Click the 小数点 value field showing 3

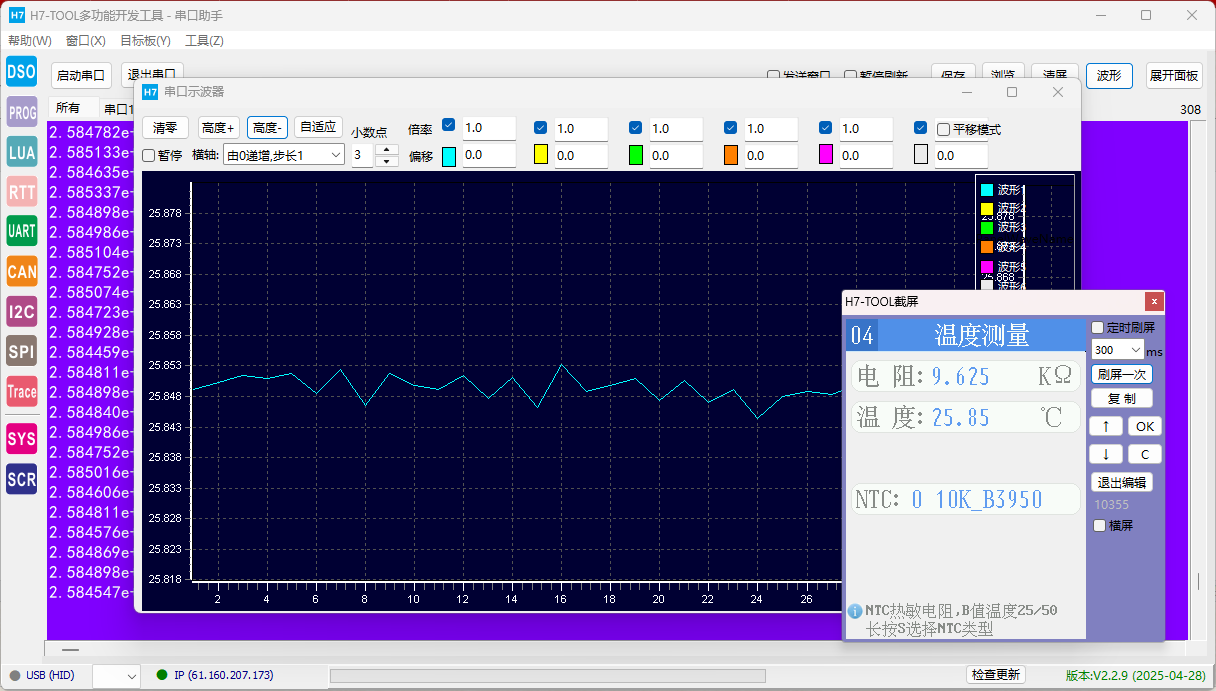coord(363,155)
